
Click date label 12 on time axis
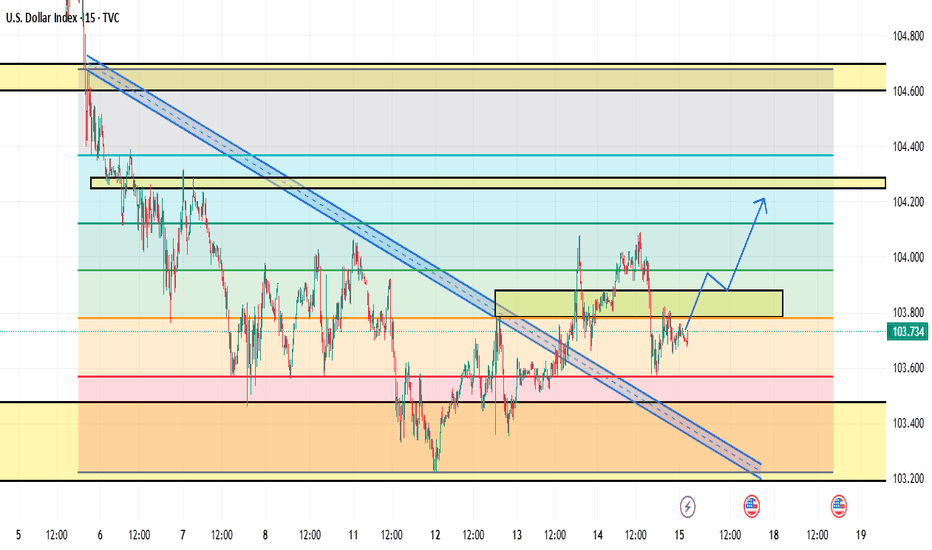(435, 535)
